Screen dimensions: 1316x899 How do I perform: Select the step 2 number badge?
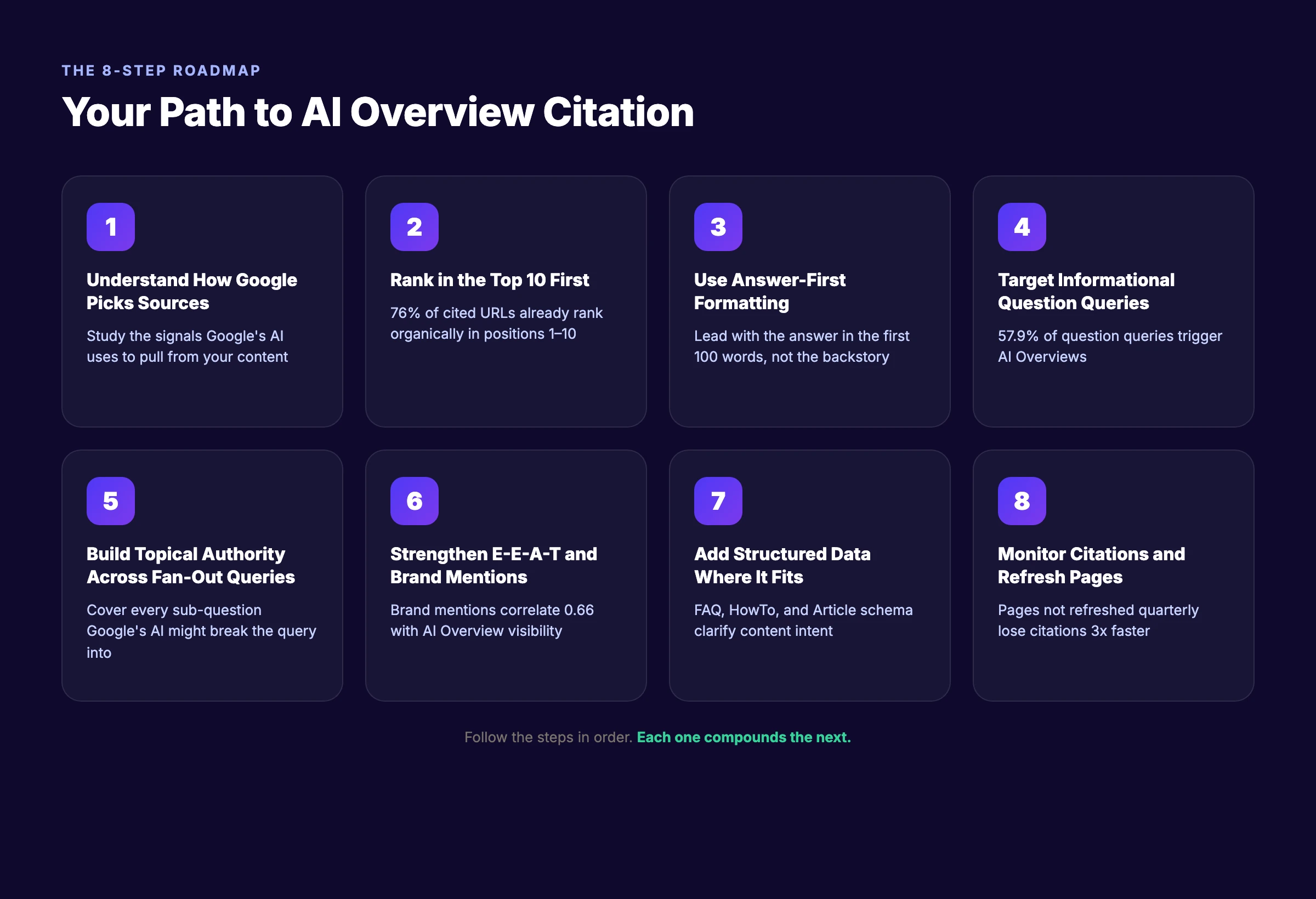(x=415, y=226)
